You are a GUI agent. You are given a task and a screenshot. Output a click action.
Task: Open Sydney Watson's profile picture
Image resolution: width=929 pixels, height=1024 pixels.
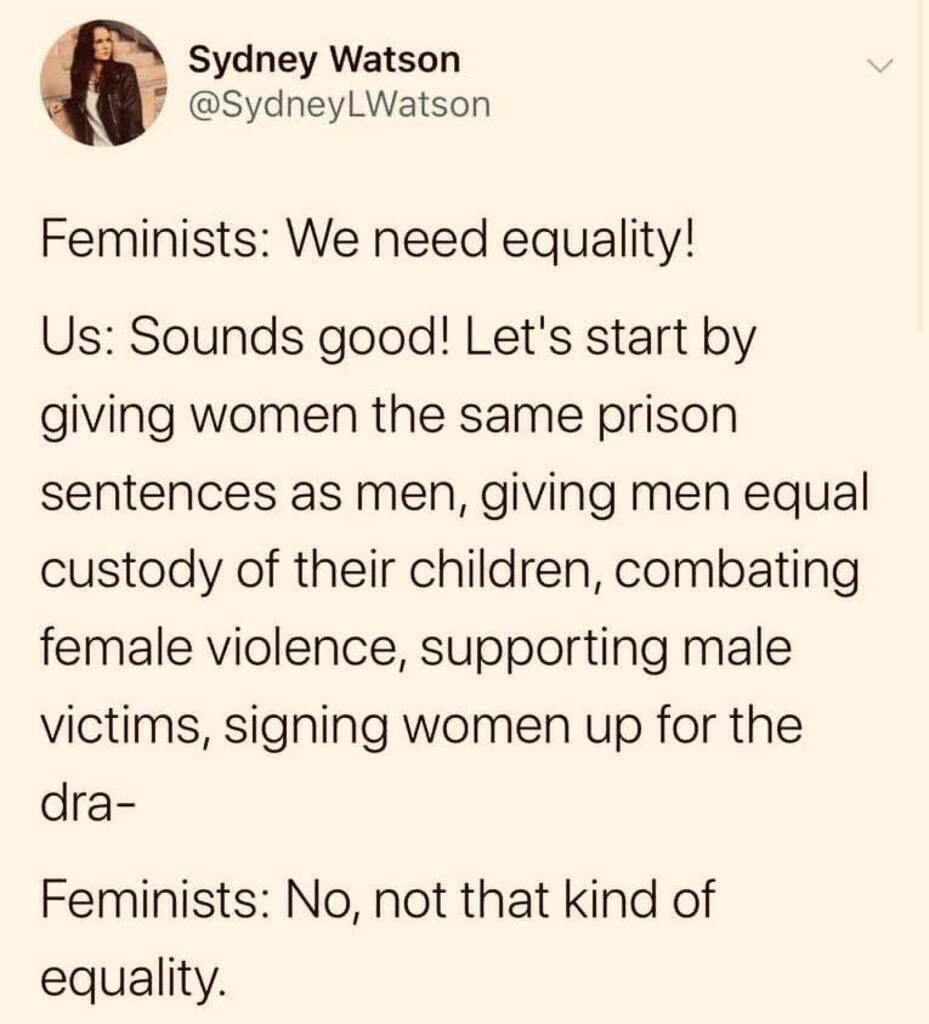tap(101, 84)
